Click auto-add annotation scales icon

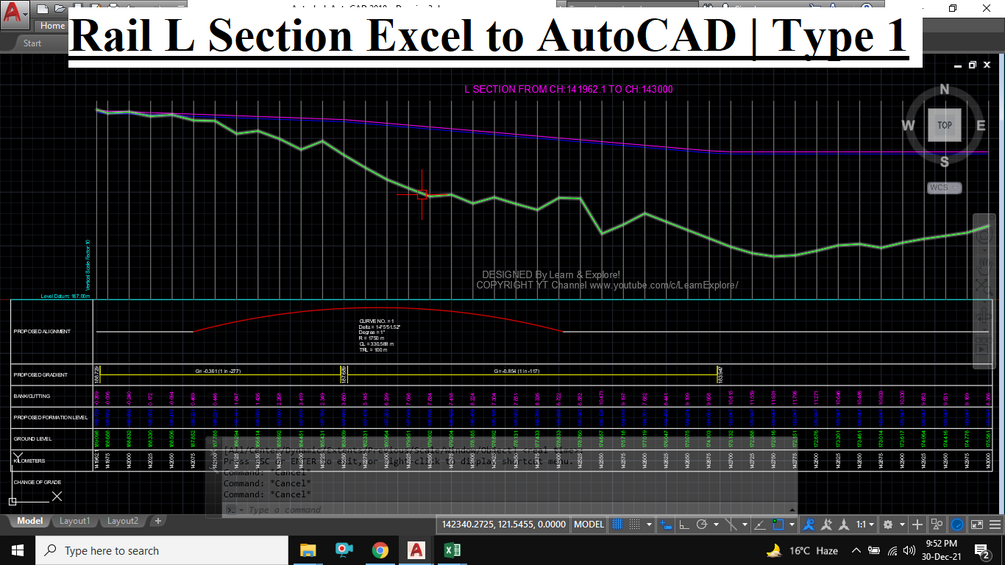[826, 524]
